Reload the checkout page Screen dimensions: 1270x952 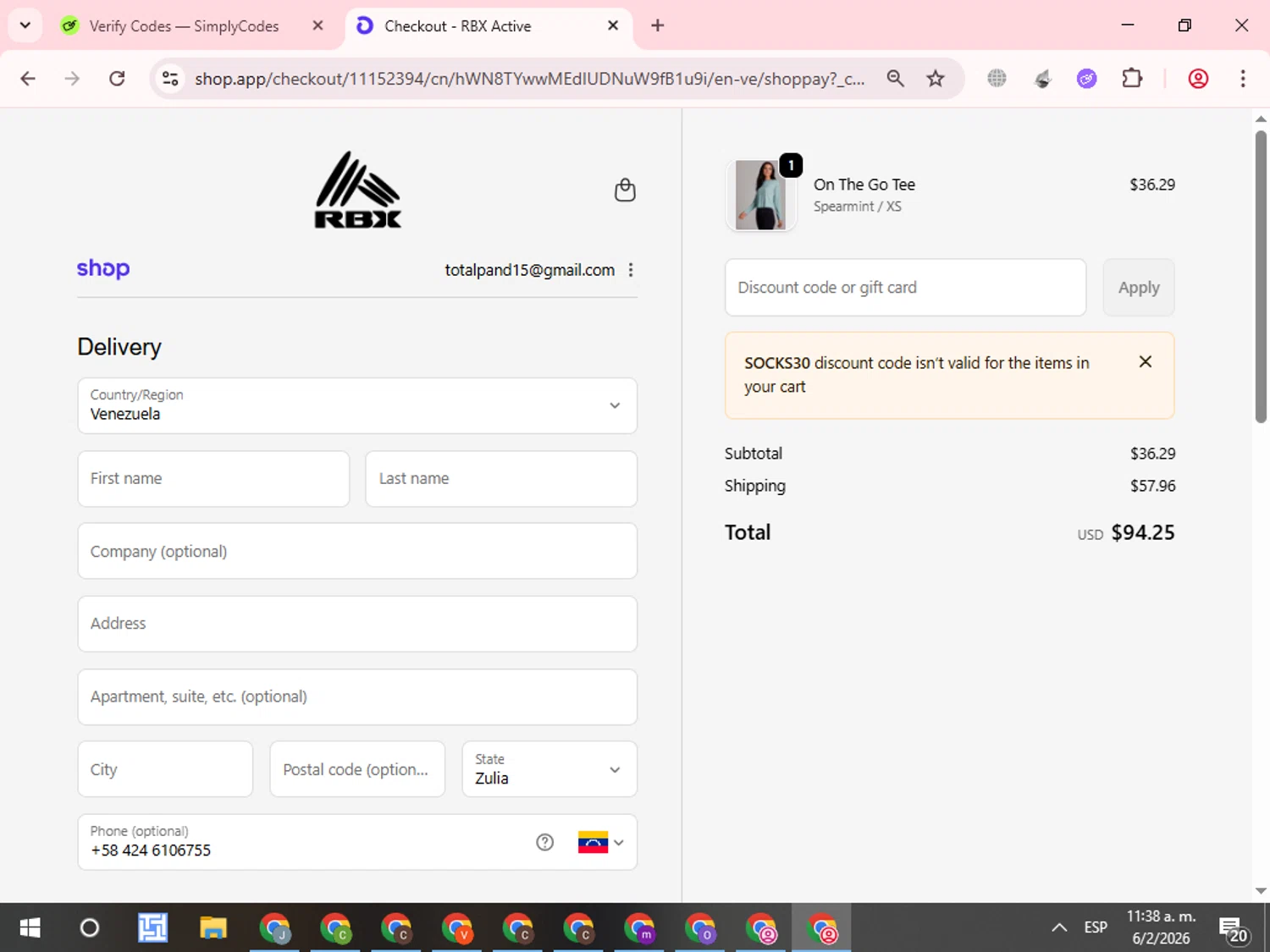tap(117, 79)
